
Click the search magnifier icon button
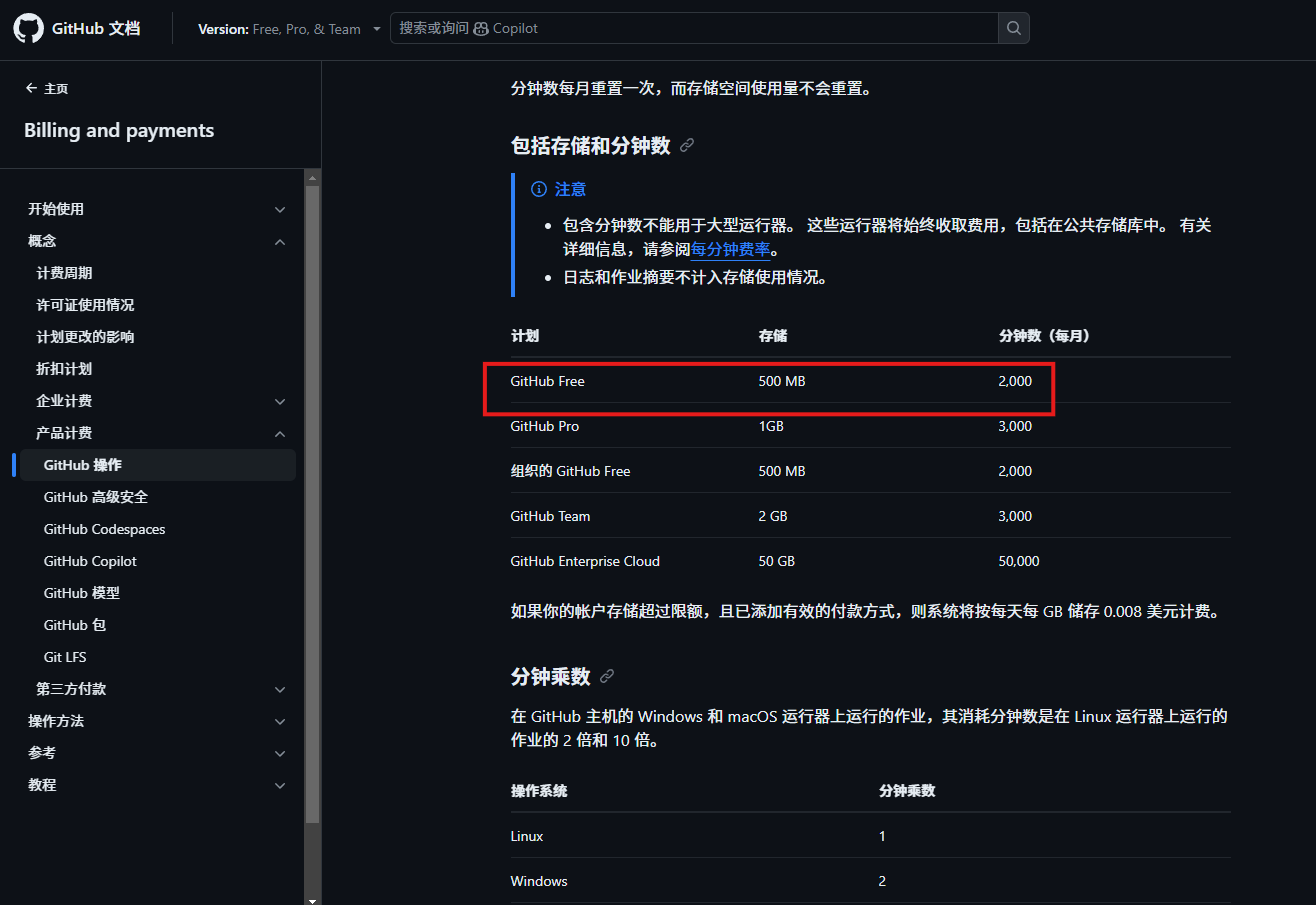(x=1013, y=28)
